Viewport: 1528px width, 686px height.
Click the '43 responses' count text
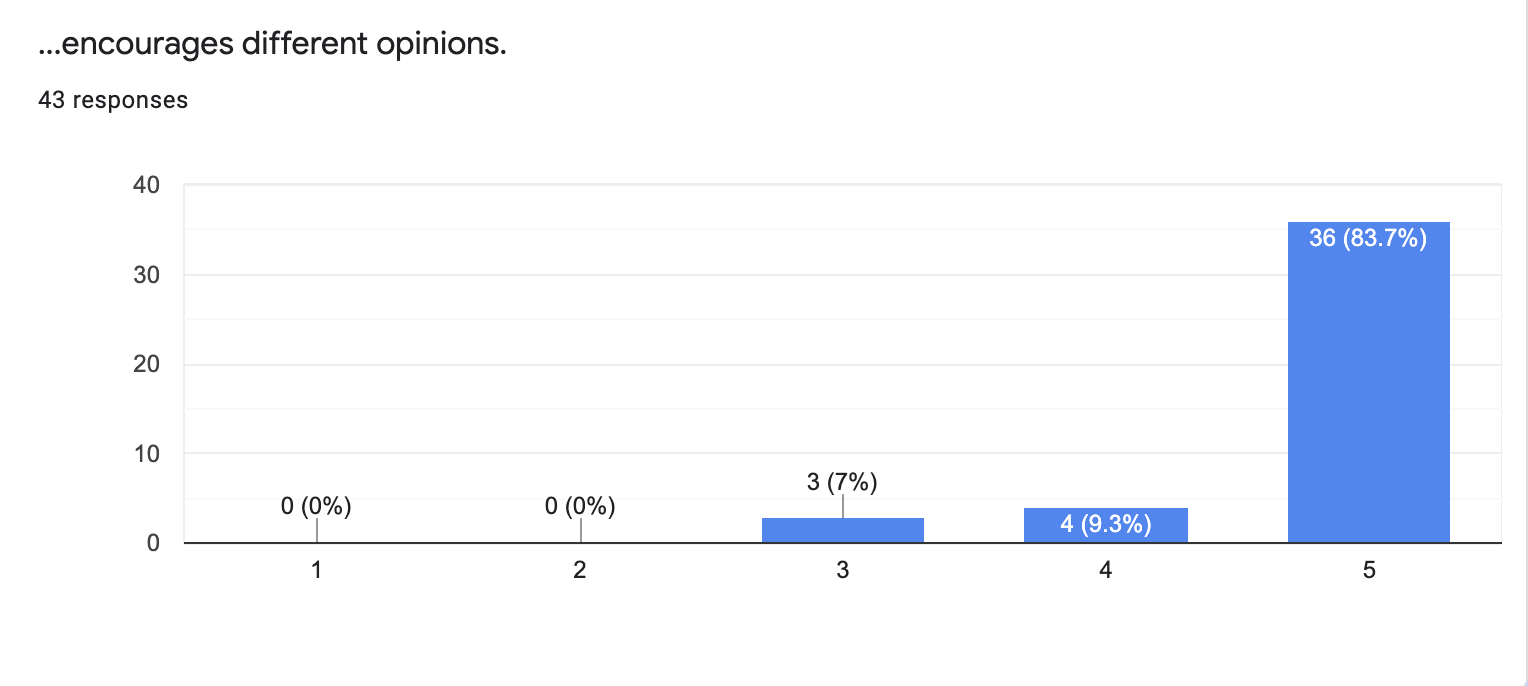(x=113, y=100)
